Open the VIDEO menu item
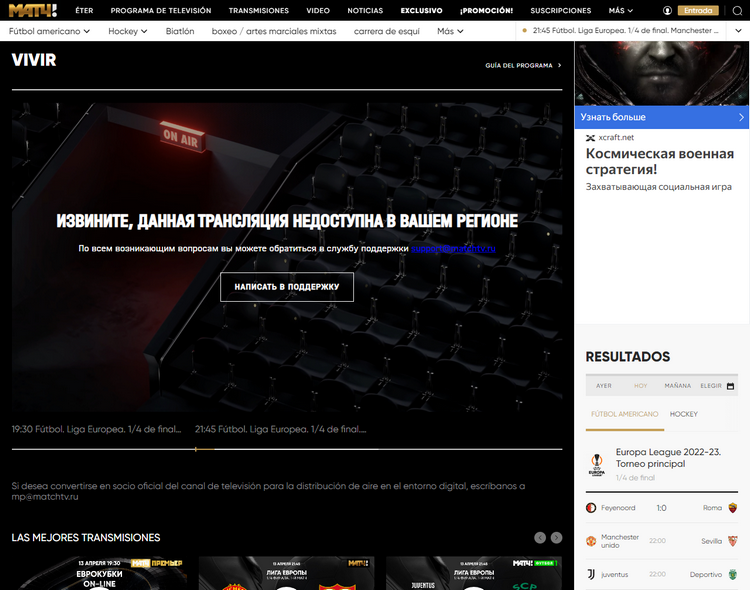 coord(318,11)
